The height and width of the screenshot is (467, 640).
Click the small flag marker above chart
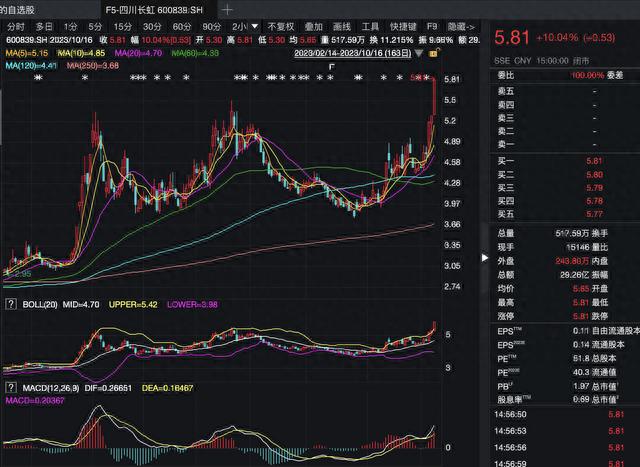pyautogui.click(x=332, y=67)
